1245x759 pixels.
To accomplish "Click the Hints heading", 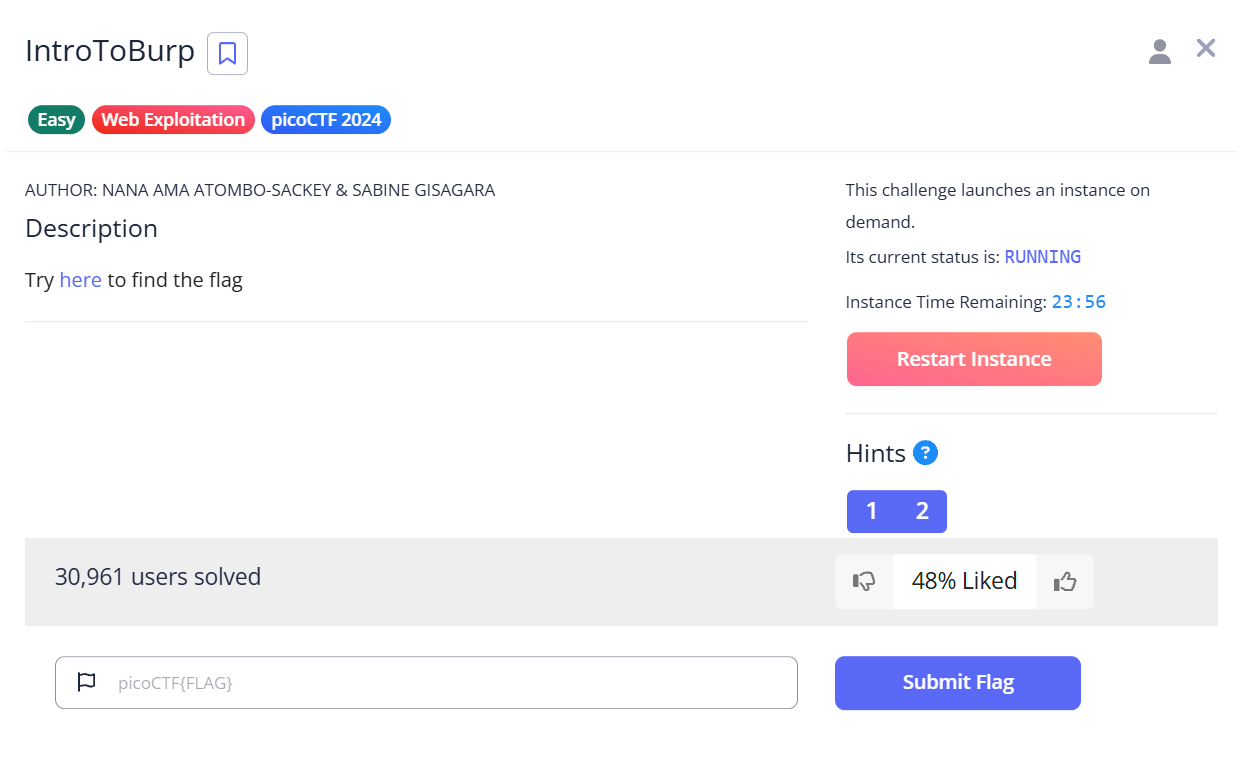I will (x=876, y=454).
